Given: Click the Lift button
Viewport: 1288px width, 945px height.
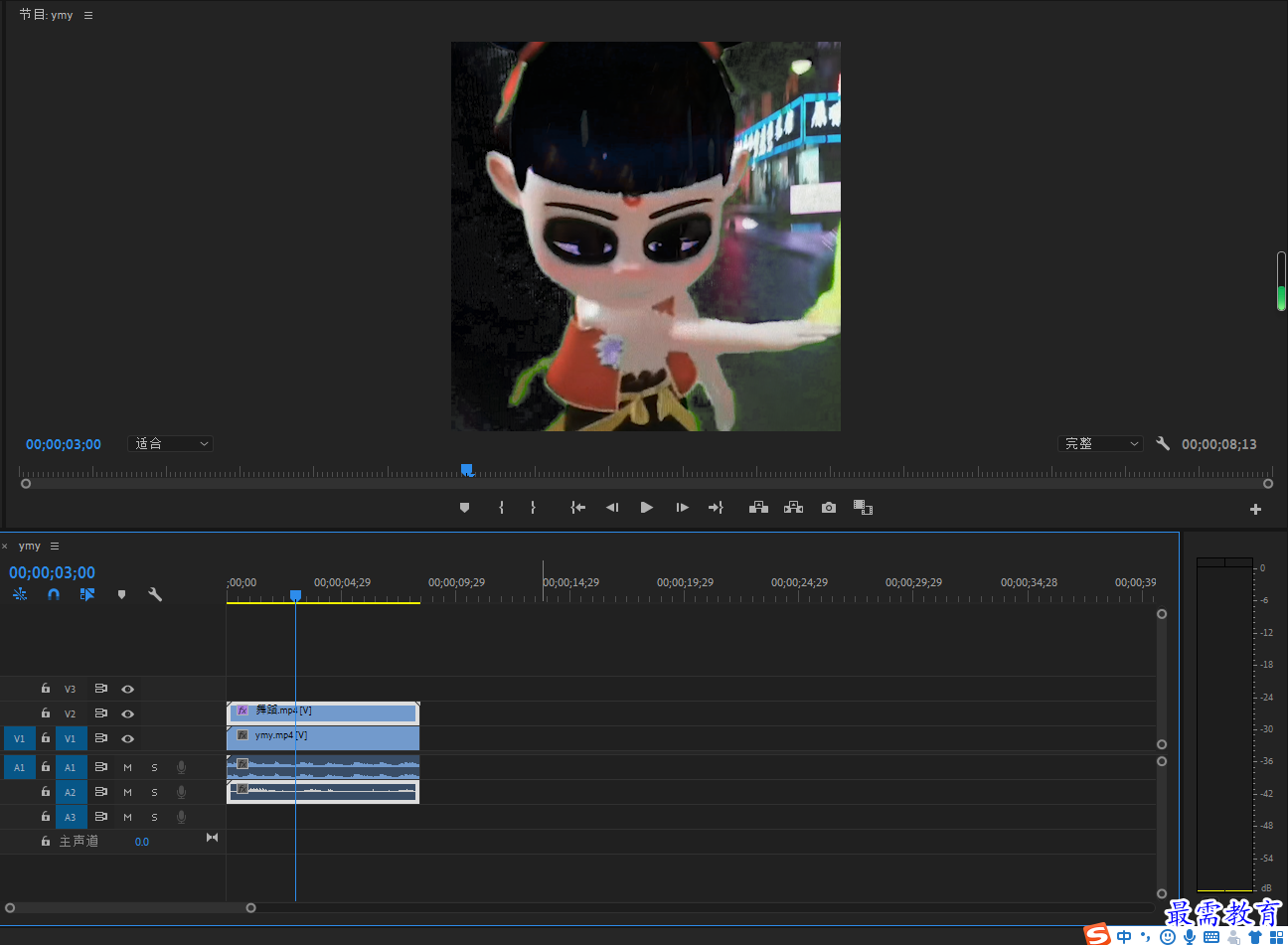Looking at the screenshot, I should (758, 508).
